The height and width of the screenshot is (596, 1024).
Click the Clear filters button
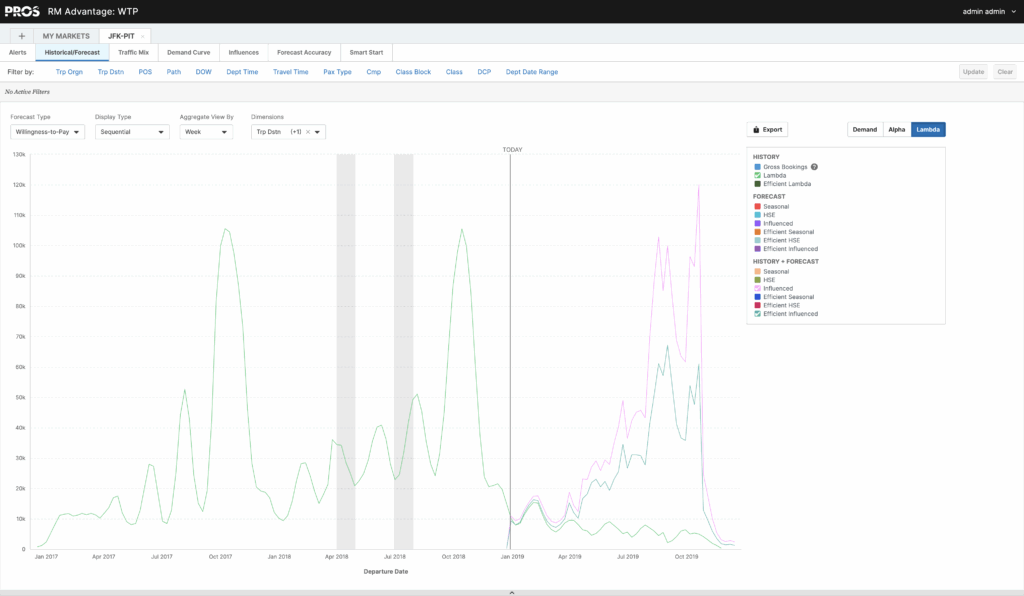click(1005, 71)
